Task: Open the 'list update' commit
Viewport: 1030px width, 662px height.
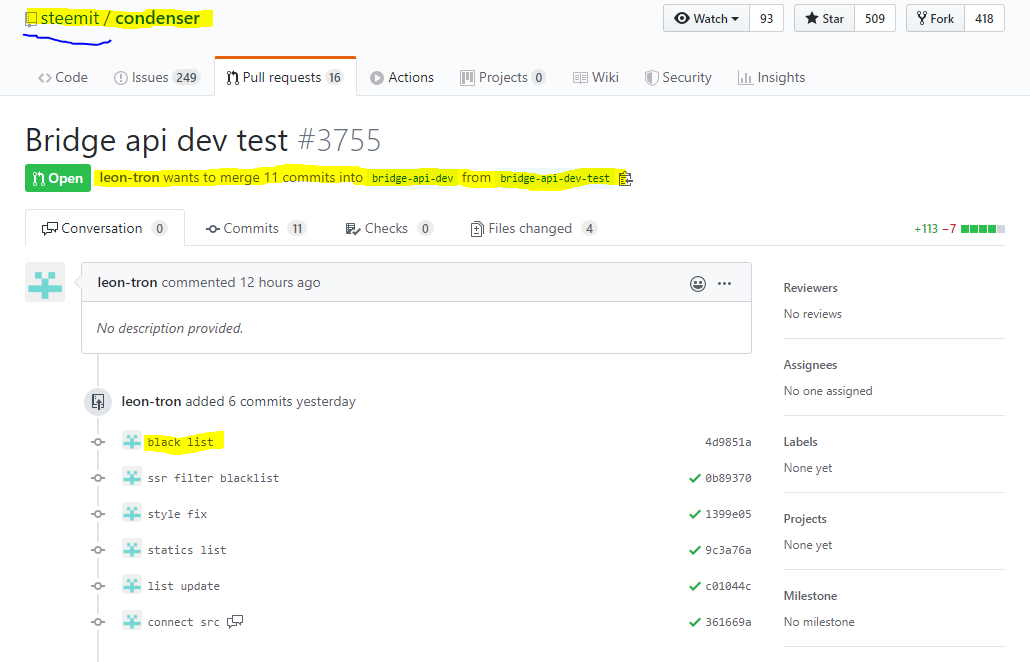Action: click(x=184, y=586)
